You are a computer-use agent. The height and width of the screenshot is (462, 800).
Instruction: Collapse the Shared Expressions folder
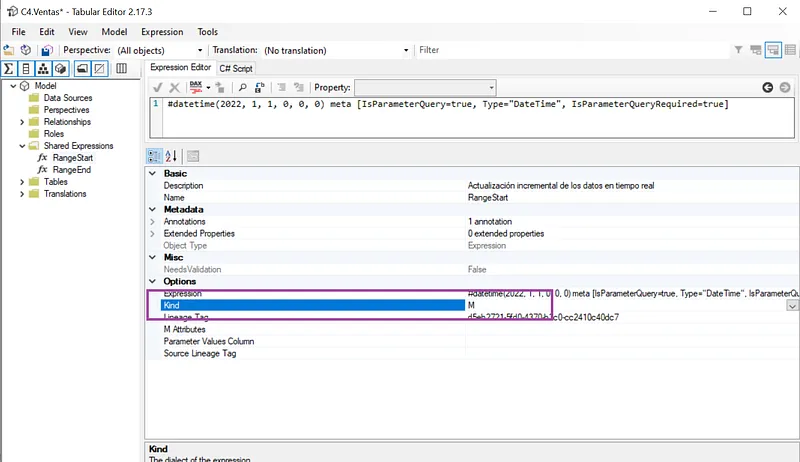coord(22,146)
